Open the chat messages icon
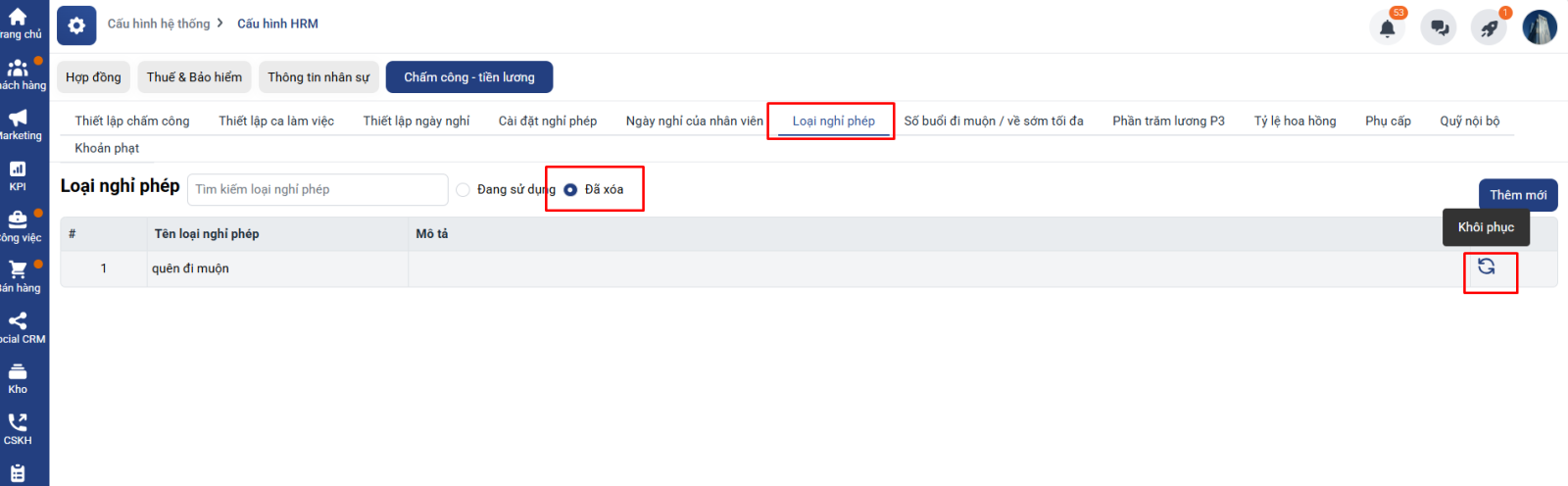1568x486 pixels. 1439,27
